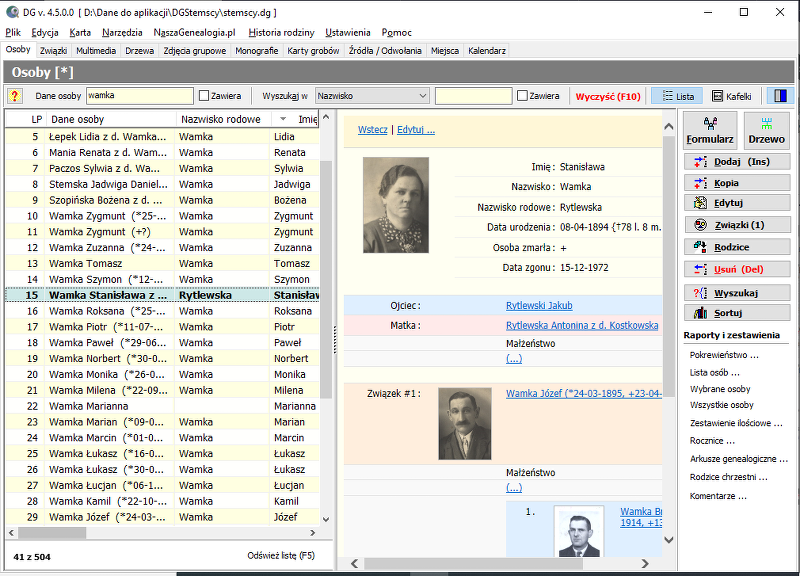Switch to the Karty grobów tab
This screenshot has width=800, height=576.
(313, 51)
